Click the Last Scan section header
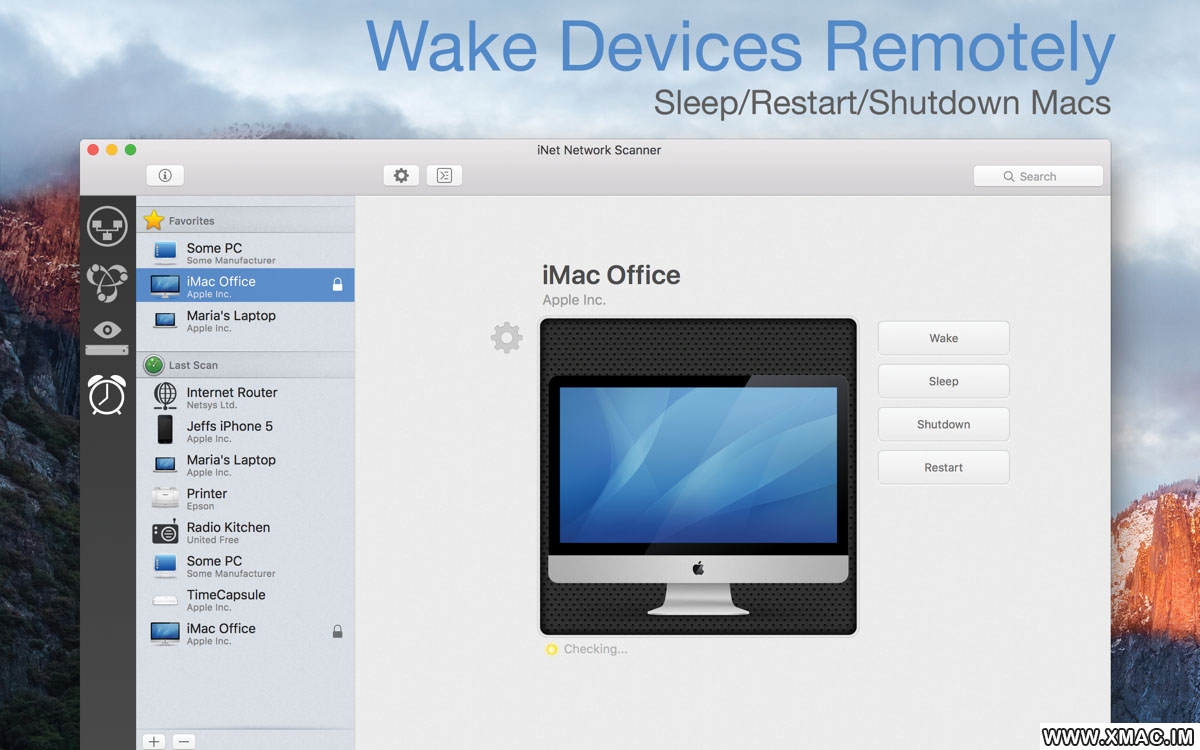The width and height of the screenshot is (1200, 750). pyautogui.click(x=245, y=365)
